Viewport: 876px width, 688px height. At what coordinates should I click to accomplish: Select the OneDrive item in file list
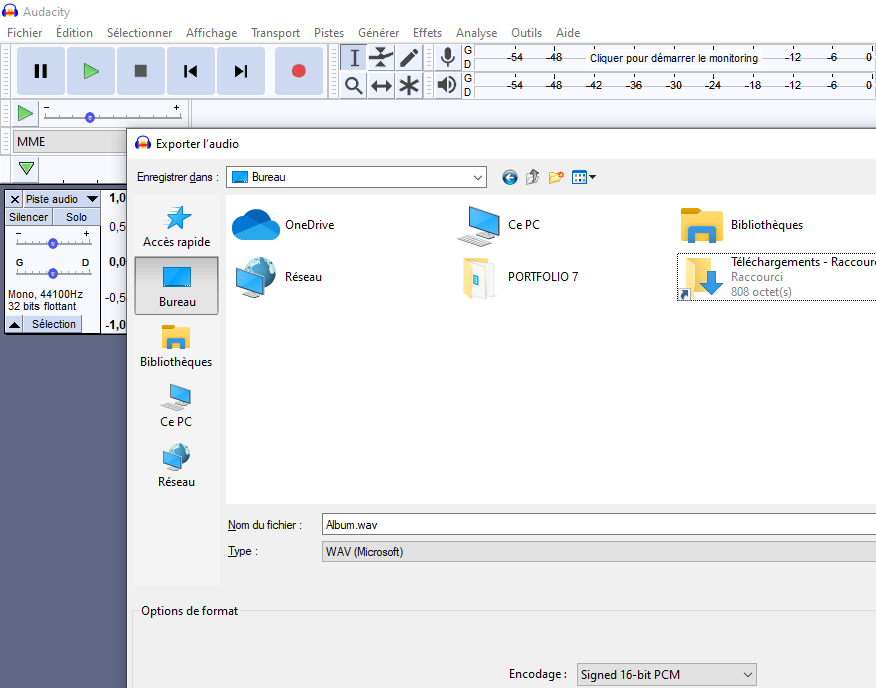tap(283, 225)
